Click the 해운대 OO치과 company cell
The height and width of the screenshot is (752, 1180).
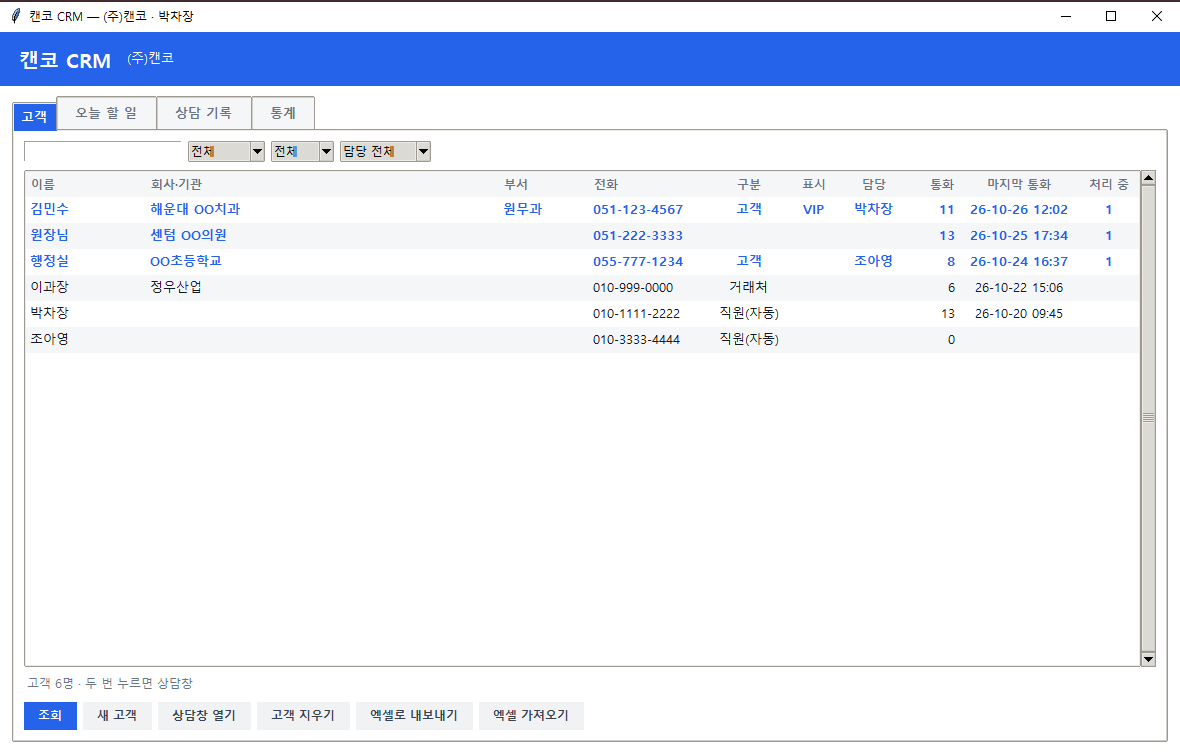[x=195, y=209]
